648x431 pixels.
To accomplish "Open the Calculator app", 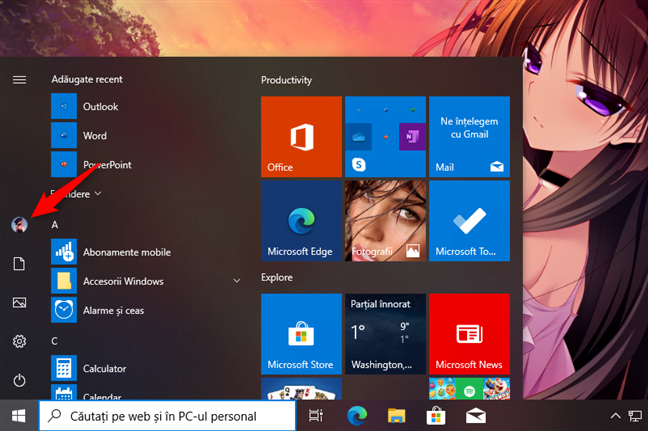I will pos(145,369).
